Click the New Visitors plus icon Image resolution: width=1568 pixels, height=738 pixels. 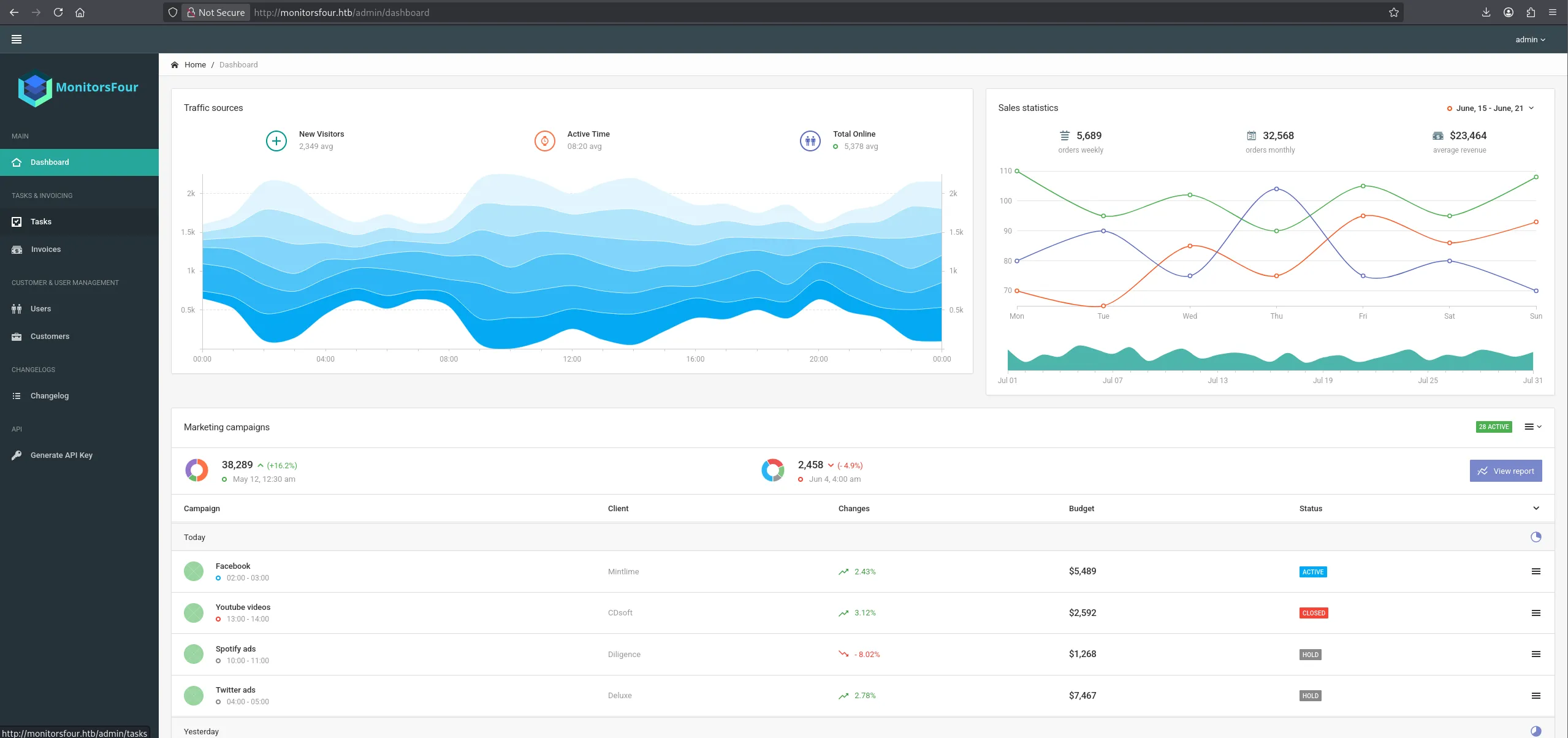pyautogui.click(x=276, y=141)
